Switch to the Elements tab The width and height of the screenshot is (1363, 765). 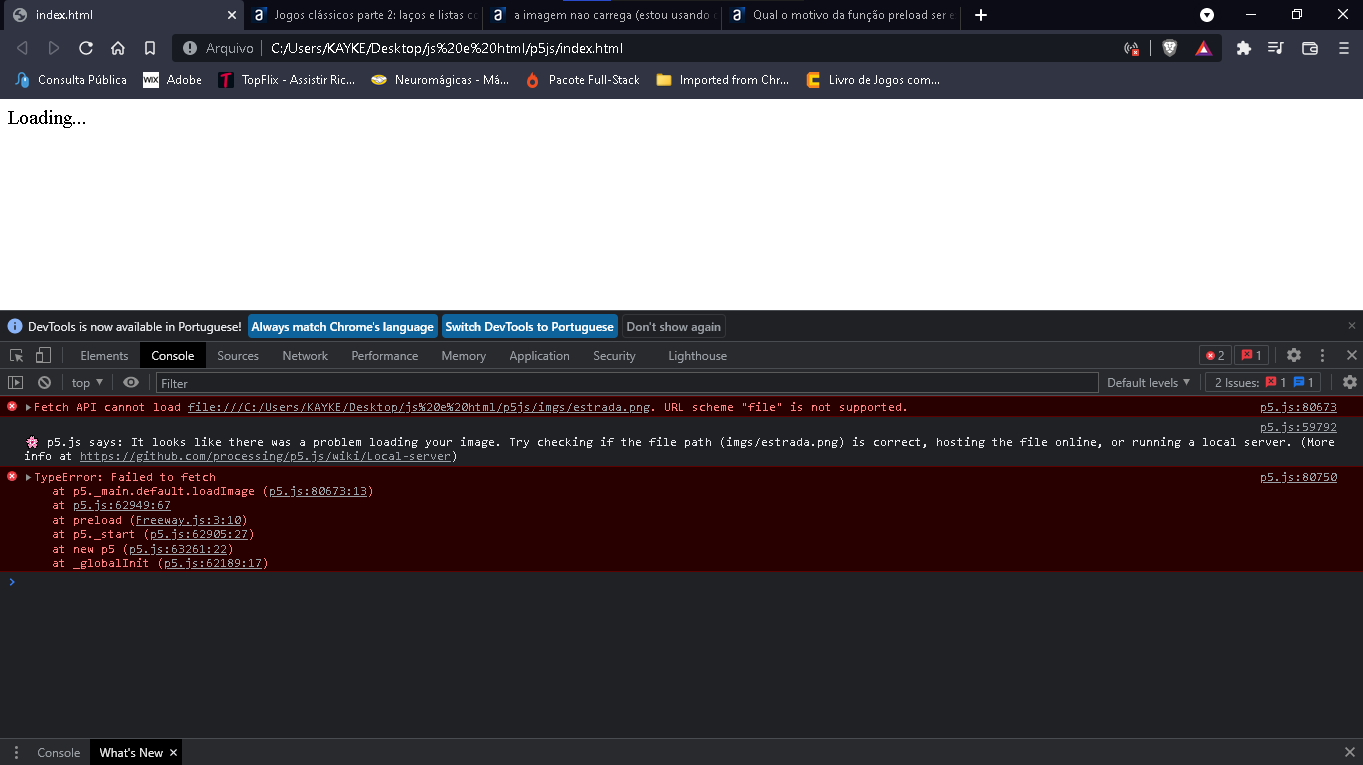104,356
